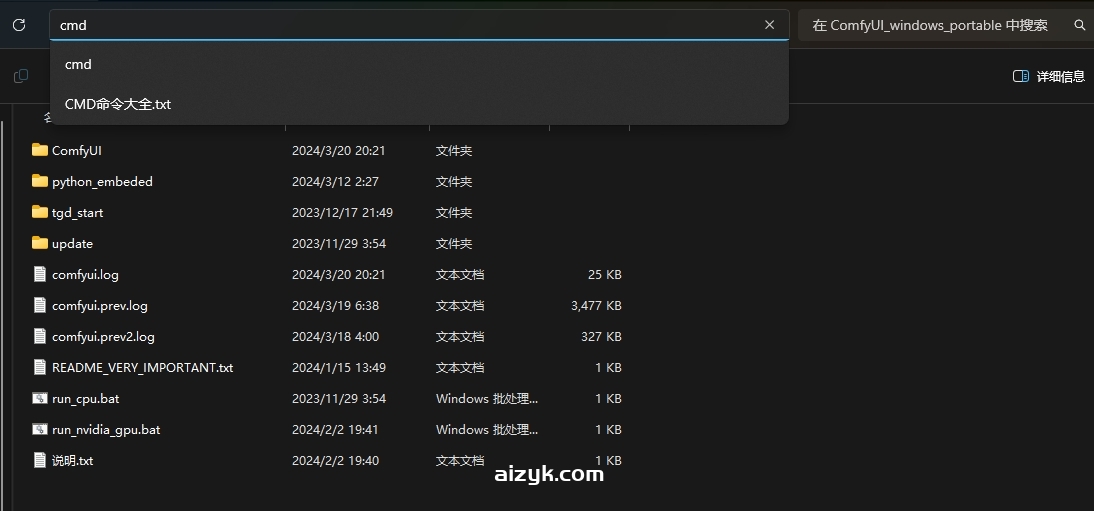
Task: Click the date 2024/2/2 19:41
Action: click(335, 430)
